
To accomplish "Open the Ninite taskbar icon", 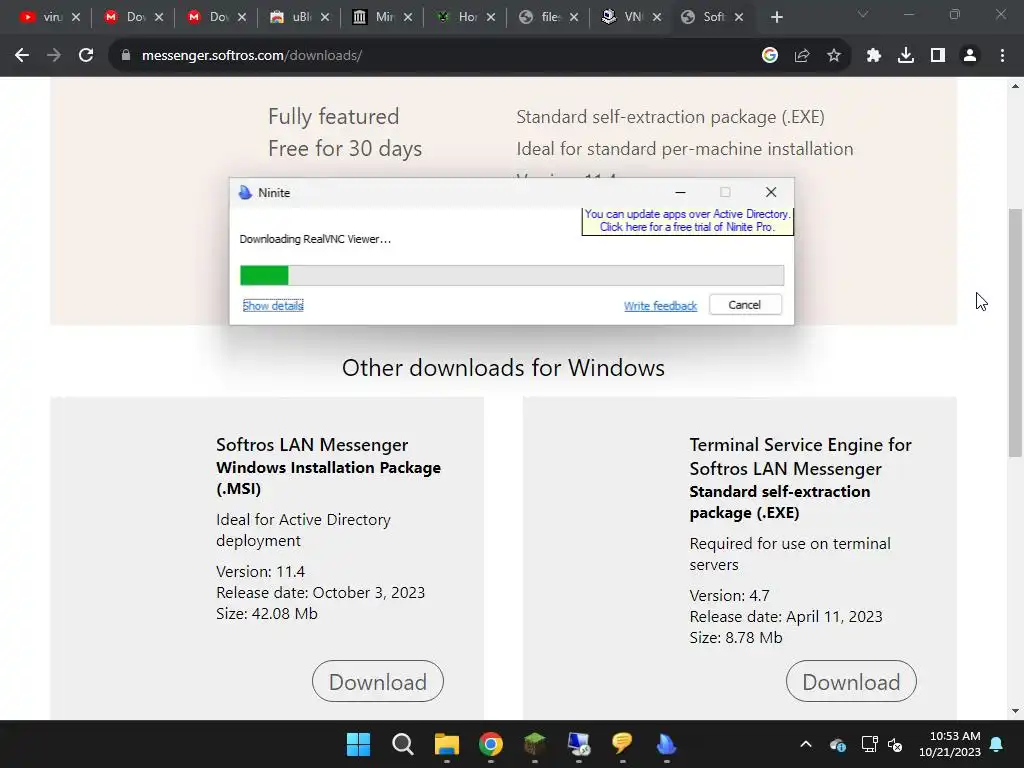I will point(666,744).
